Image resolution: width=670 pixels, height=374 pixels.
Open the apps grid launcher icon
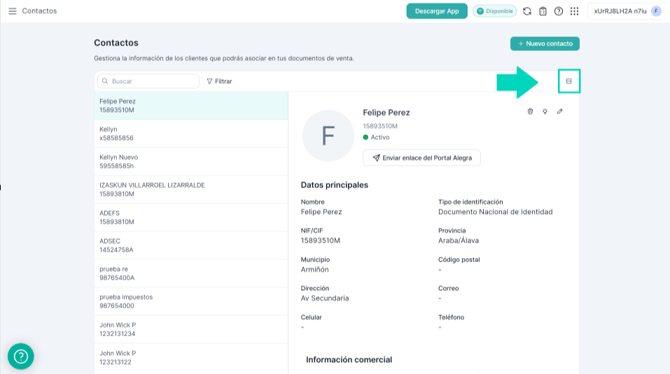[574, 11]
